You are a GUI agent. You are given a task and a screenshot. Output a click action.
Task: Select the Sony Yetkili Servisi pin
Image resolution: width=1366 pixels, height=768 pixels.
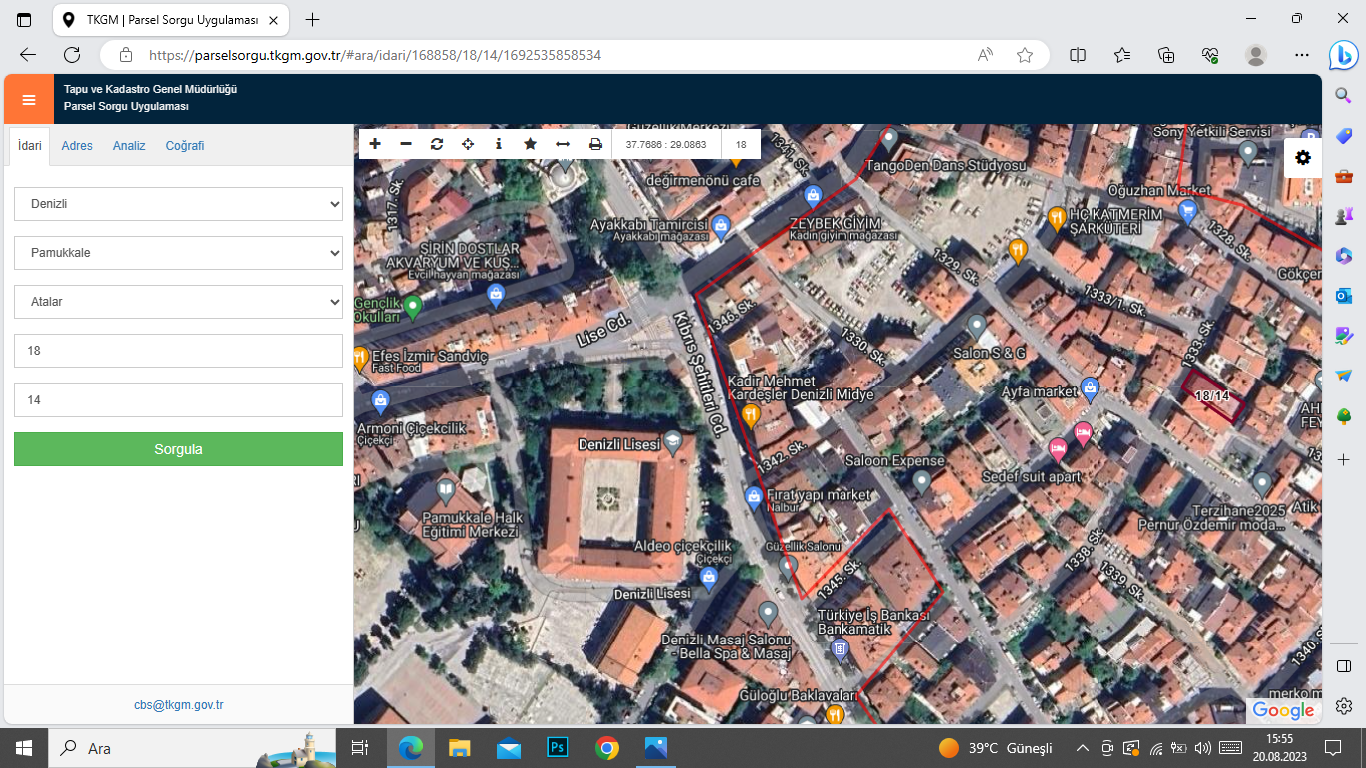click(1247, 151)
